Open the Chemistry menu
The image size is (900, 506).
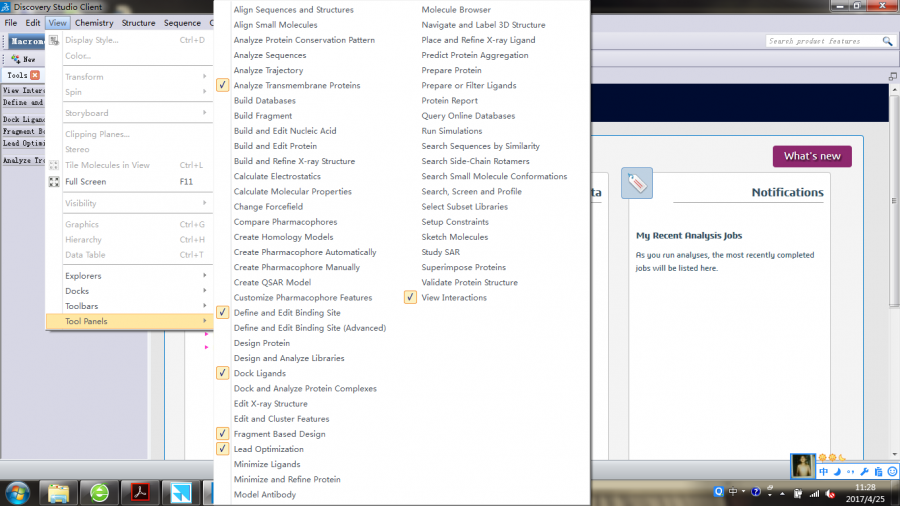(94, 23)
